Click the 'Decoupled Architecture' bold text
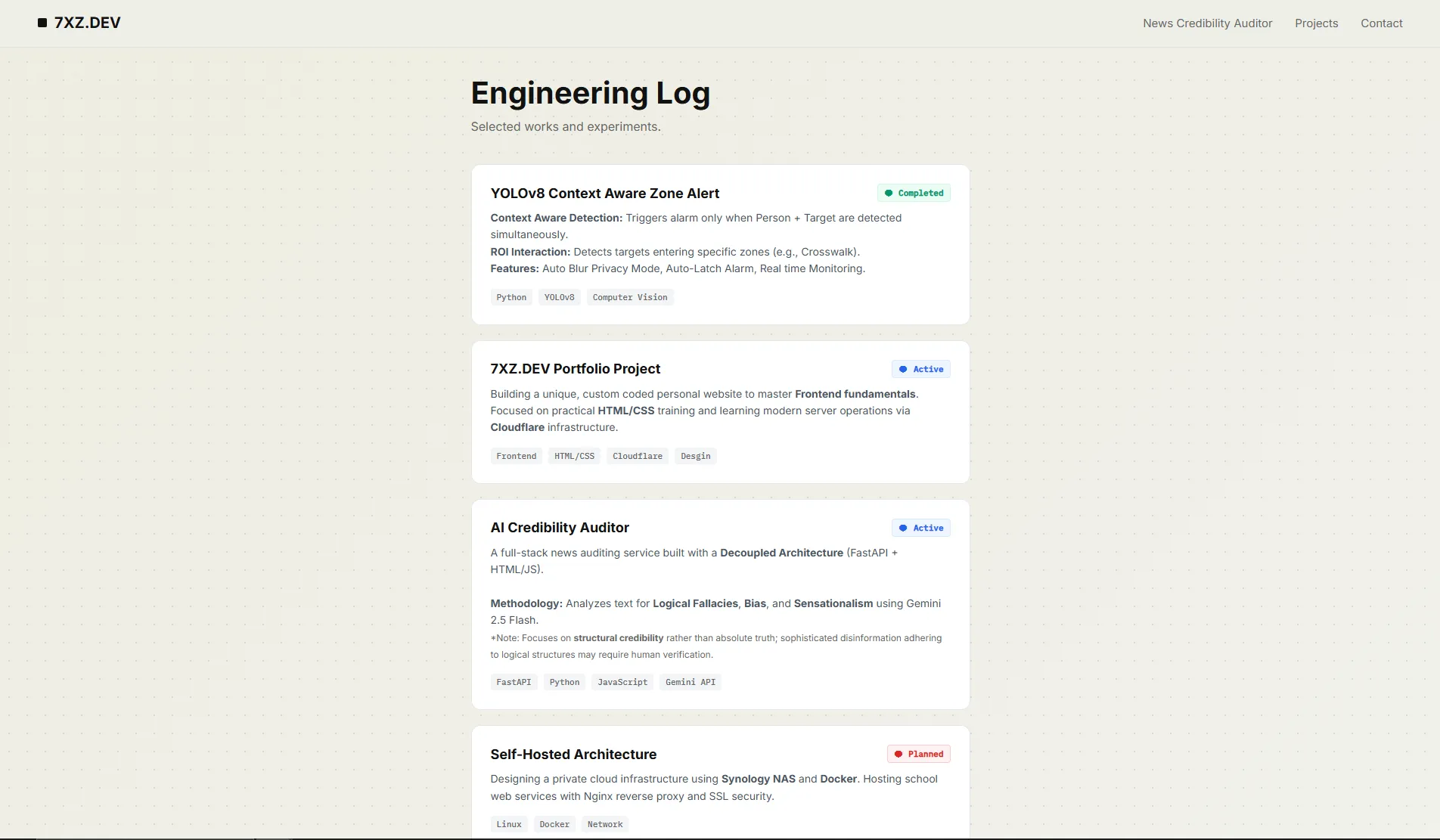1440x840 pixels. point(781,553)
